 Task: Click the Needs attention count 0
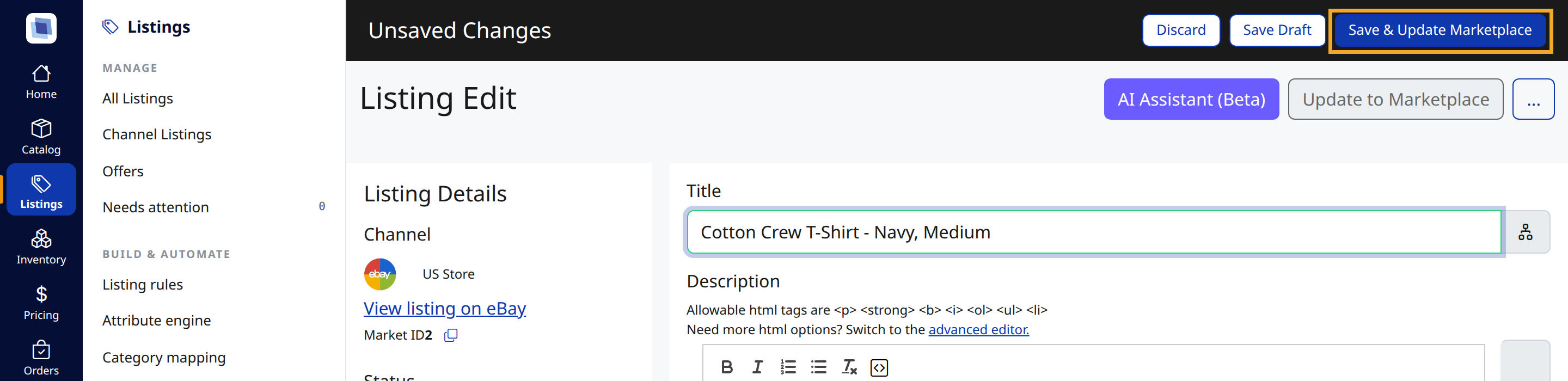(322, 206)
